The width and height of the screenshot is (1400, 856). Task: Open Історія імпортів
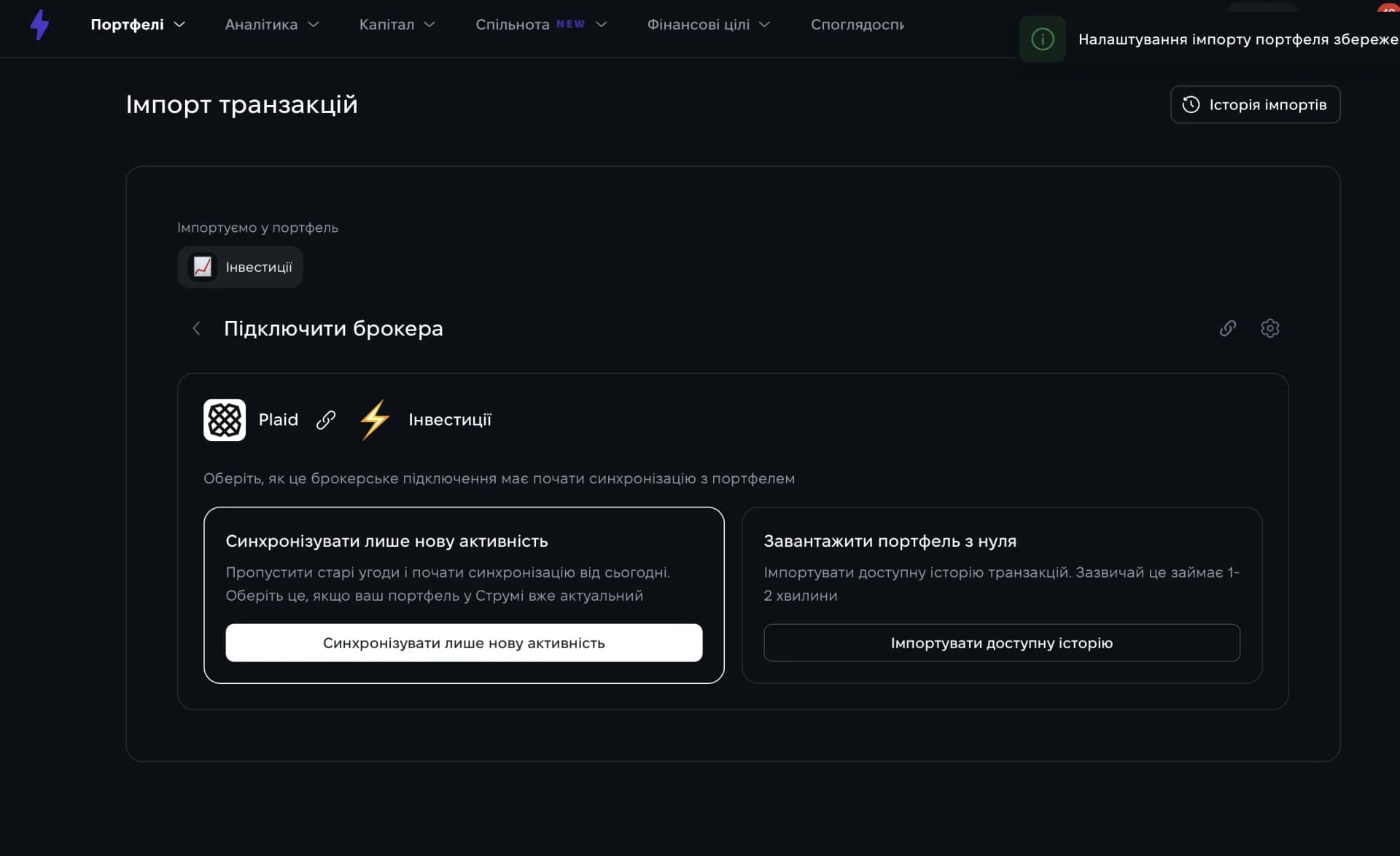1255,104
